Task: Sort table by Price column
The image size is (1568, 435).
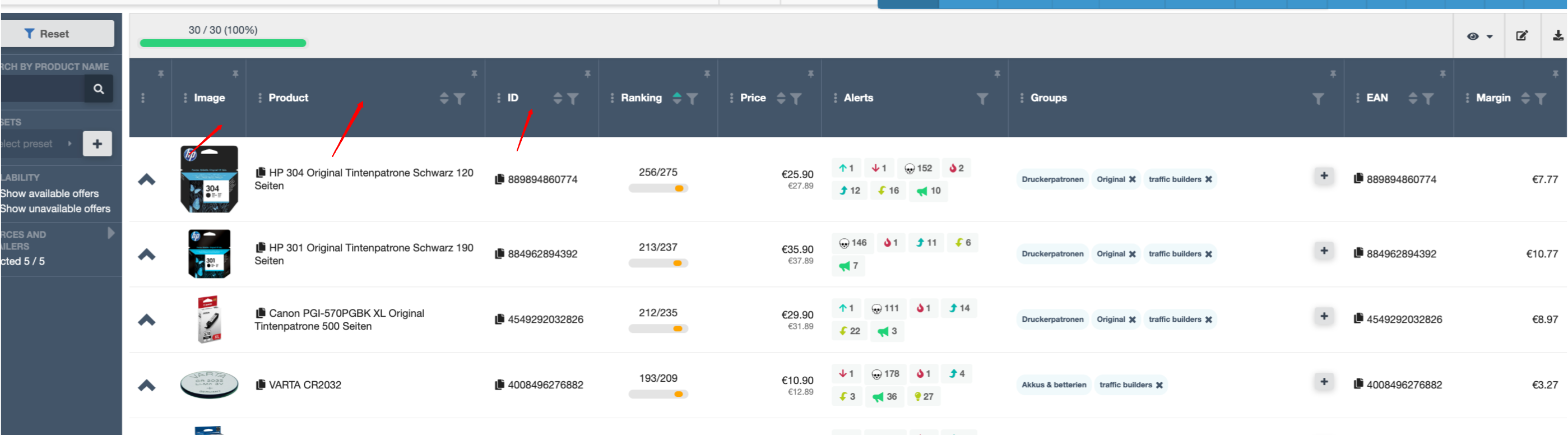Action: [781, 98]
